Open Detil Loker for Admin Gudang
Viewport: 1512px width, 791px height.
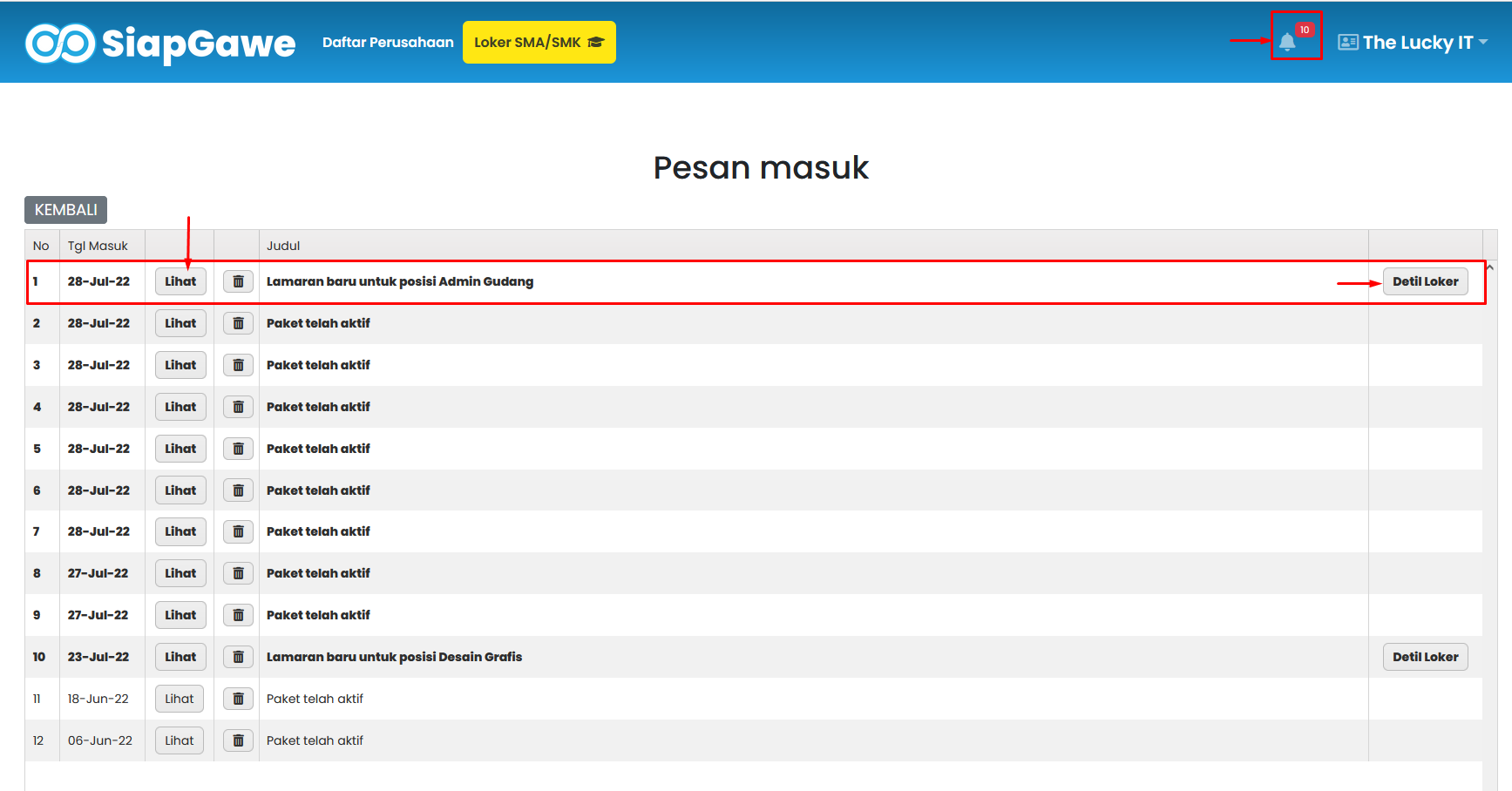pos(1425,281)
